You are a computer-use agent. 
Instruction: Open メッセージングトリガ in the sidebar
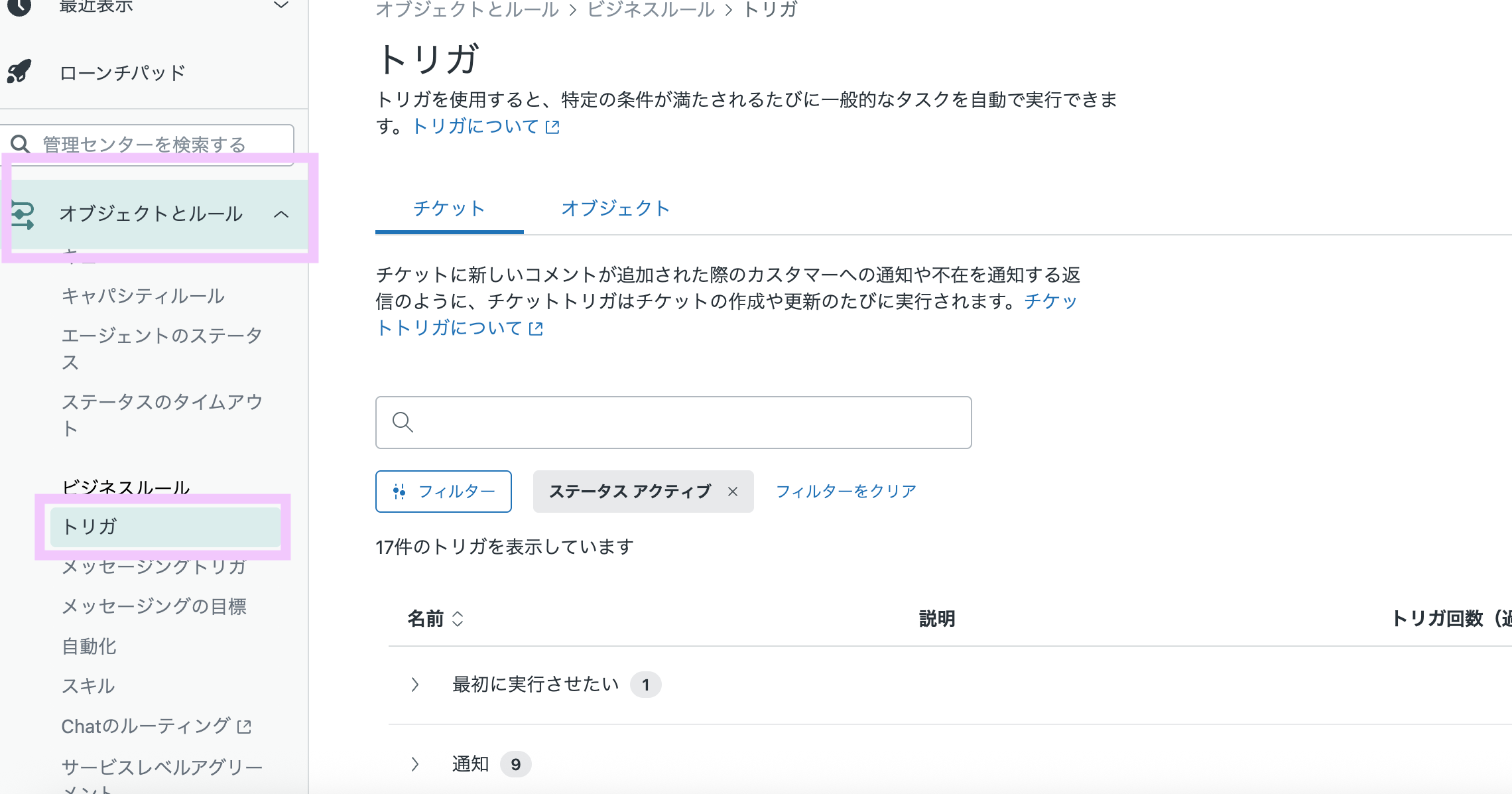[x=154, y=567]
